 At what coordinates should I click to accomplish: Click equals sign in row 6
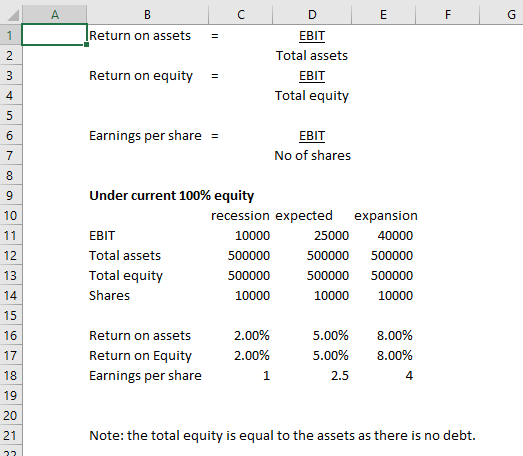coord(214,136)
